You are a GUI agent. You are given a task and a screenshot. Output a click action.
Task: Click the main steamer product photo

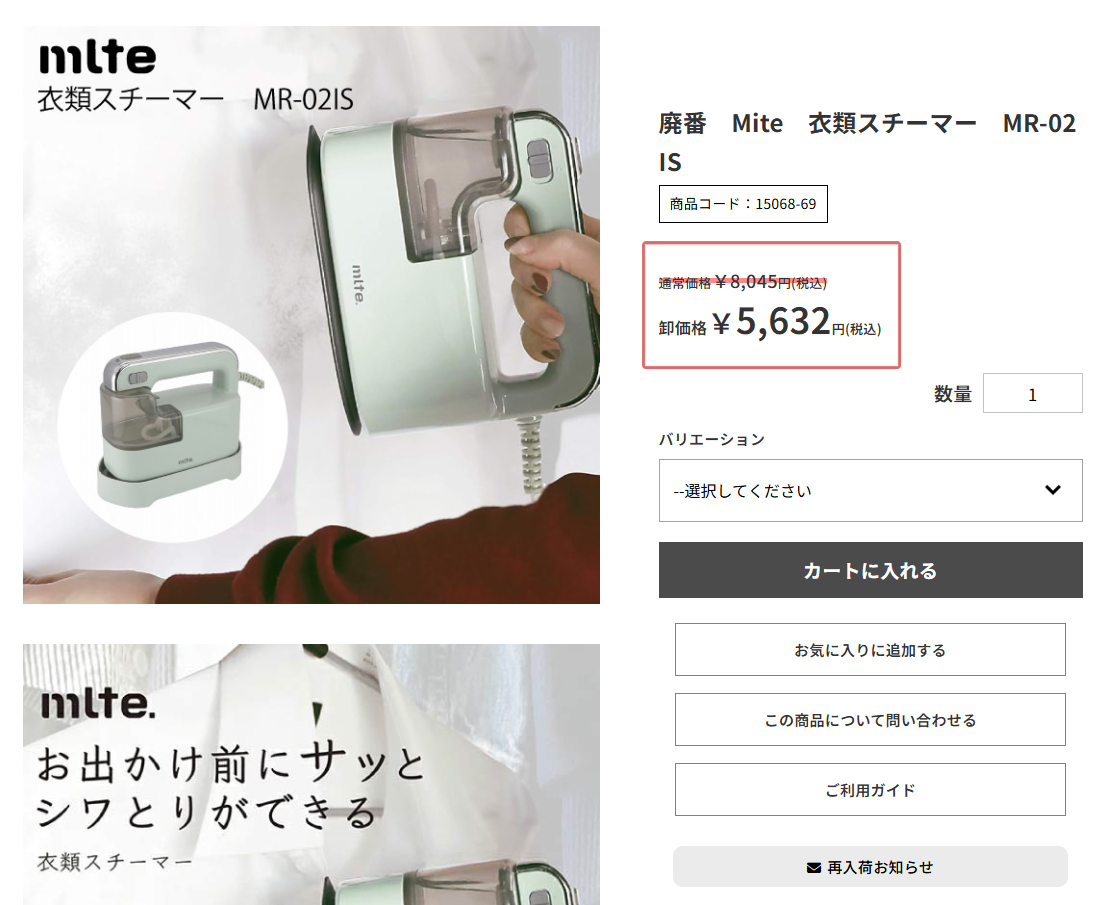pyautogui.click(x=311, y=315)
